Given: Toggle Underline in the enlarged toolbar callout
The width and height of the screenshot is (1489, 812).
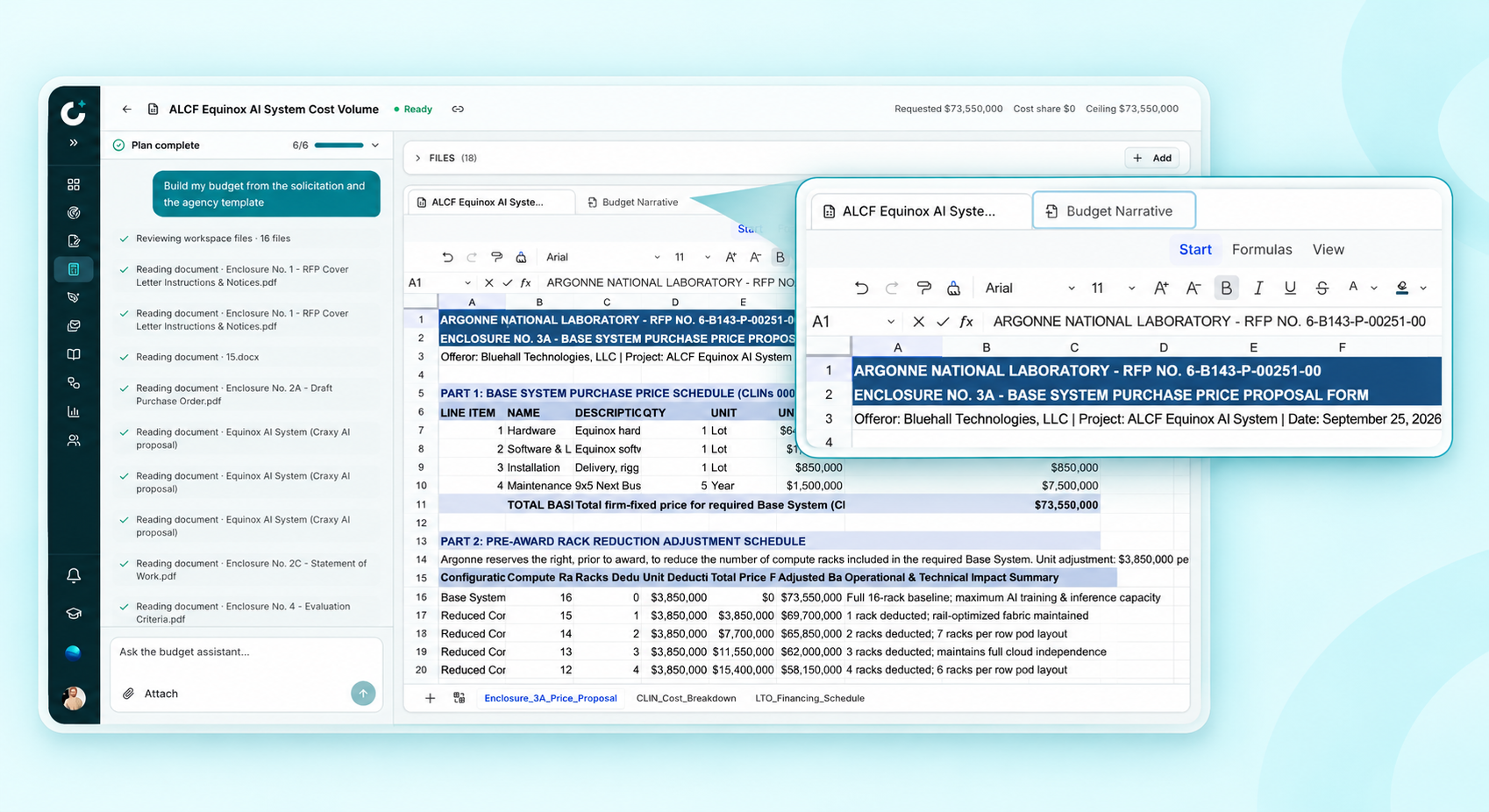Looking at the screenshot, I should point(1290,288).
